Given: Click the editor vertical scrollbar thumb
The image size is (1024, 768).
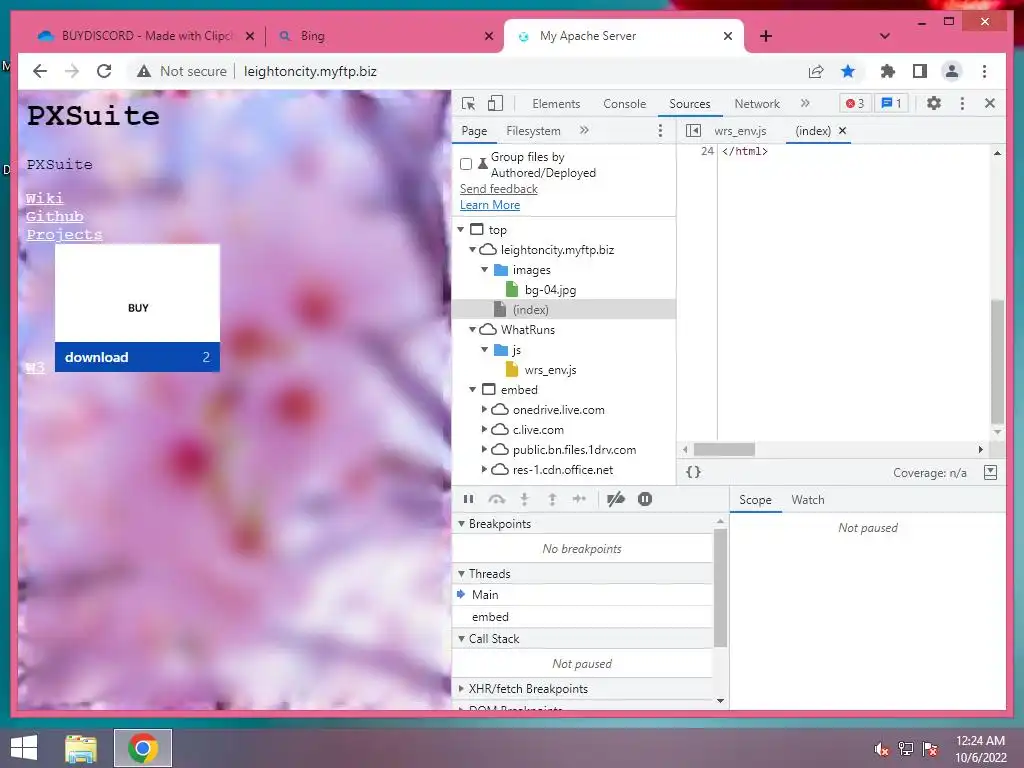Looking at the screenshot, I should tap(997, 362).
